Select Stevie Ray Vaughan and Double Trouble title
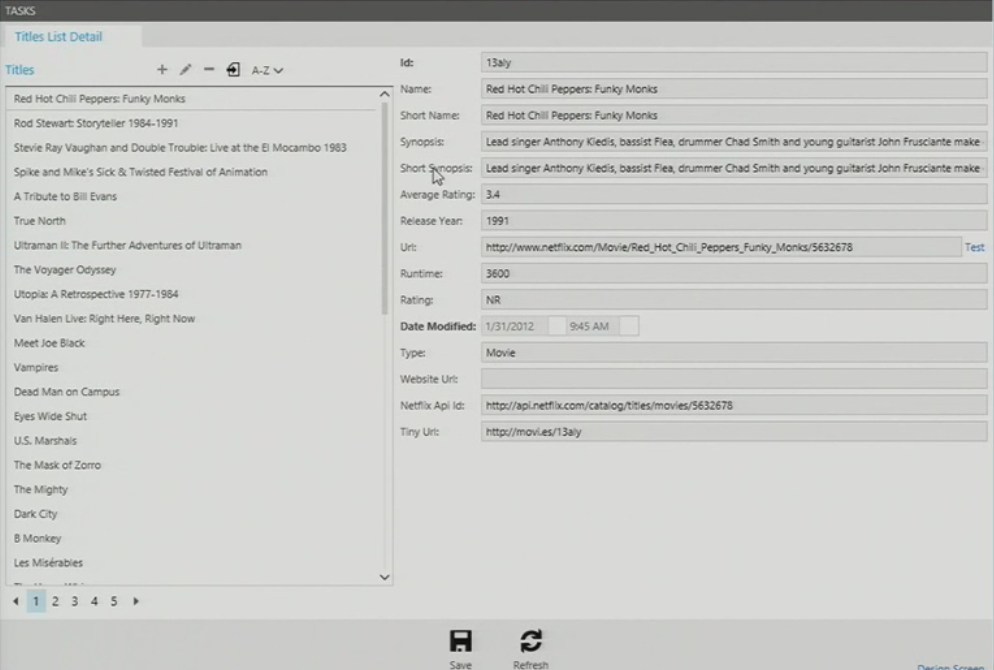994x670 pixels. click(193, 148)
